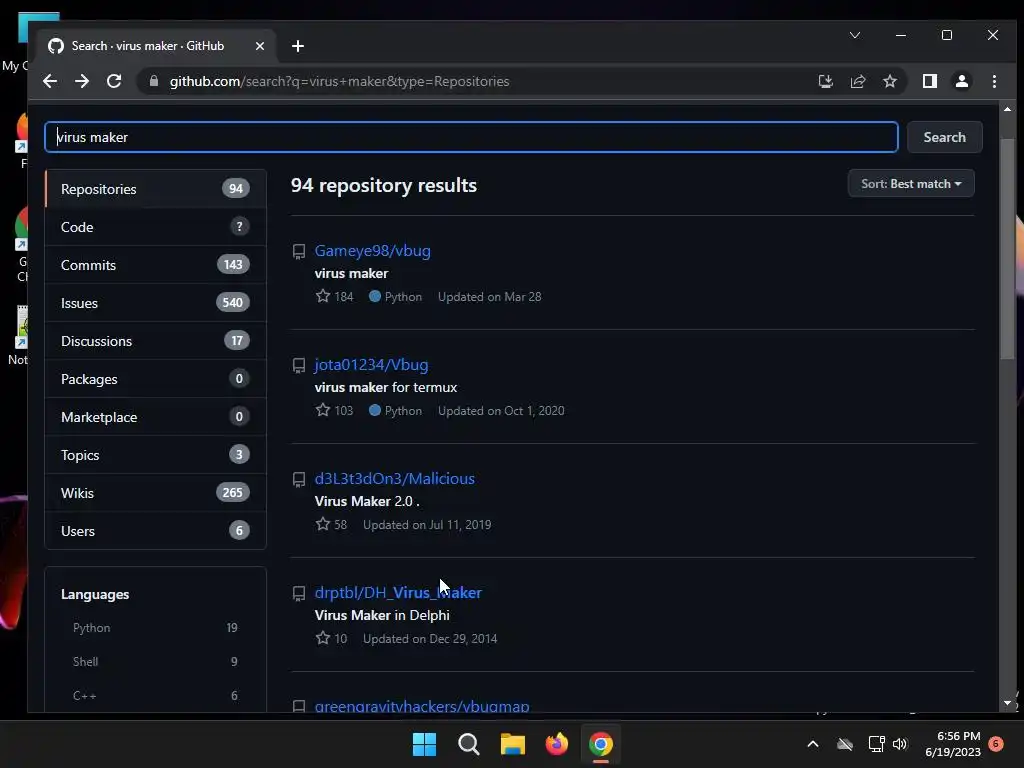The image size is (1024, 768).
Task: Open the Chrome profile menu
Action: click(x=962, y=81)
